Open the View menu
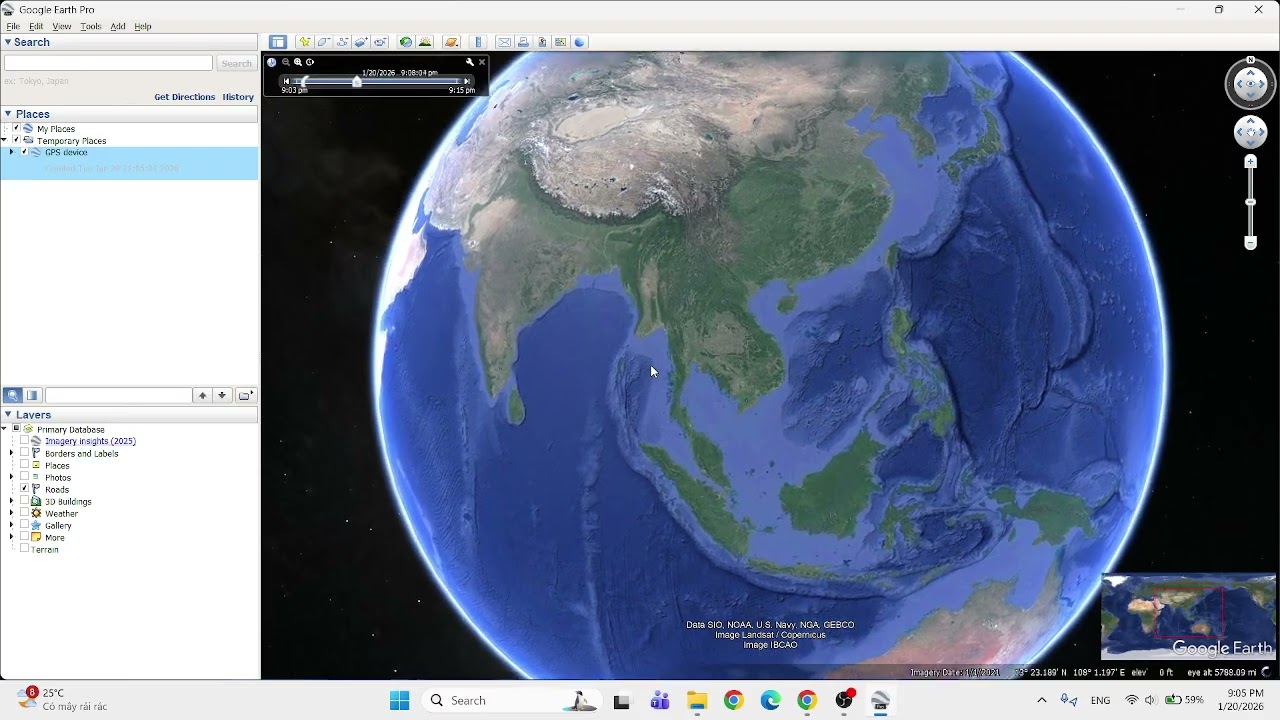 coord(62,26)
